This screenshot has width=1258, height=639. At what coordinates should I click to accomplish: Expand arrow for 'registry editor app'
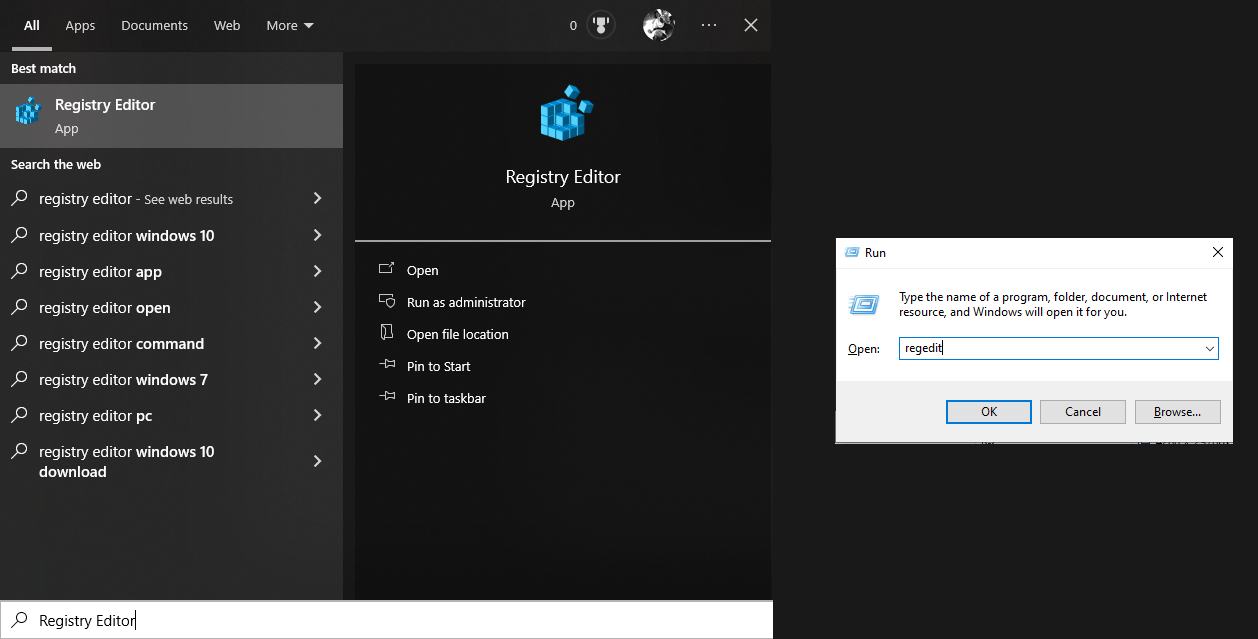pyautogui.click(x=317, y=271)
